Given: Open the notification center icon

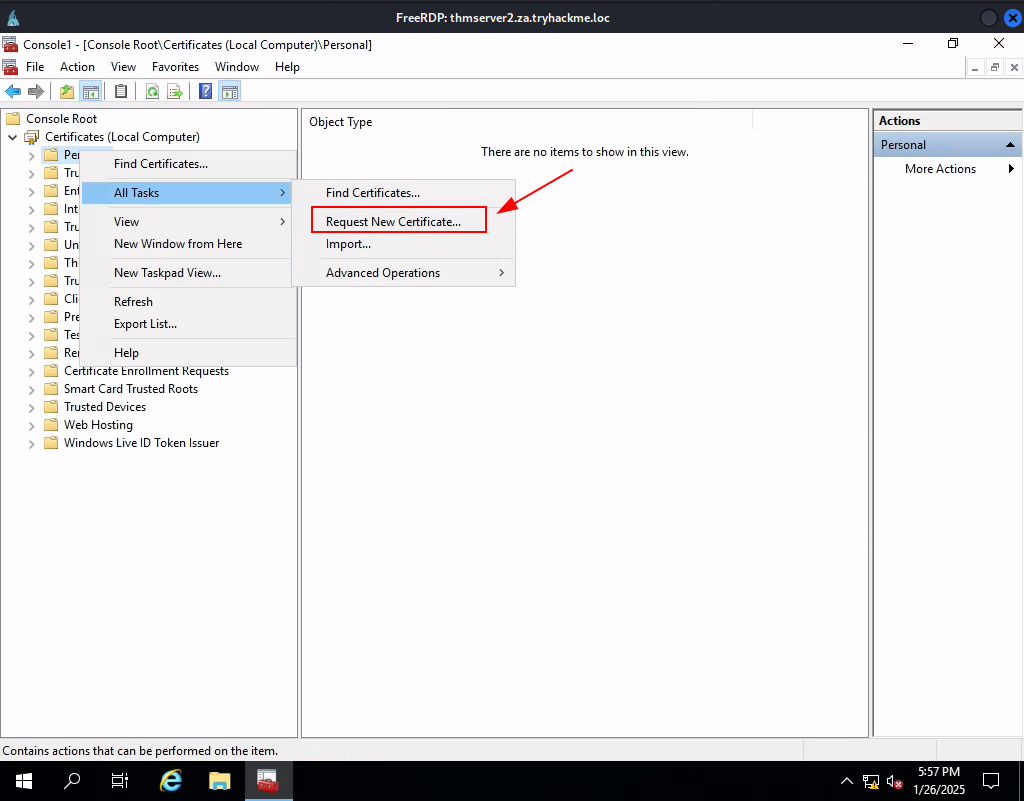Looking at the screenshot, I should tap(991, 781).
